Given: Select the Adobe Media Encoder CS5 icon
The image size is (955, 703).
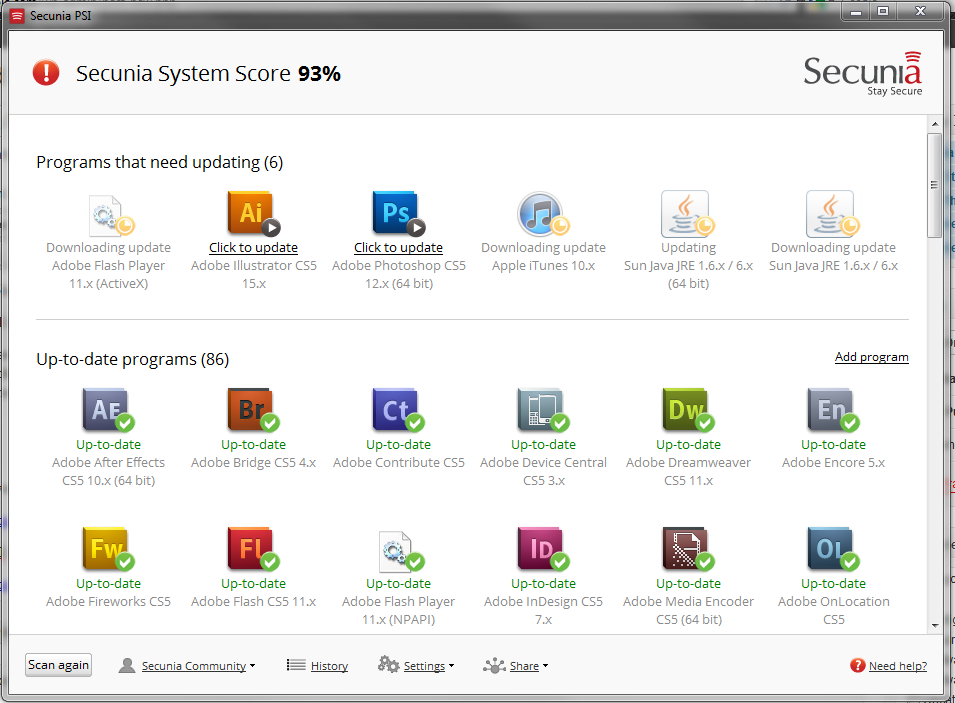Looking at the screenshot, I should pyautogui.click(x=688, y=549).
